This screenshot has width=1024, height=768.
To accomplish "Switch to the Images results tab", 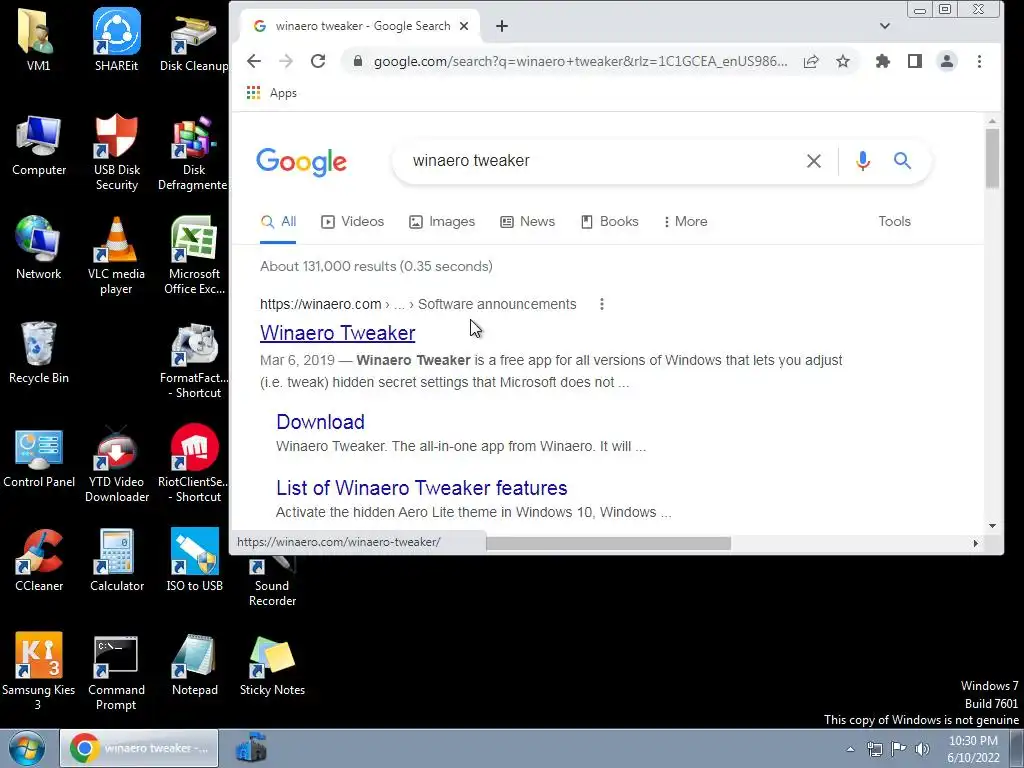I will click(x=442, y=222).
